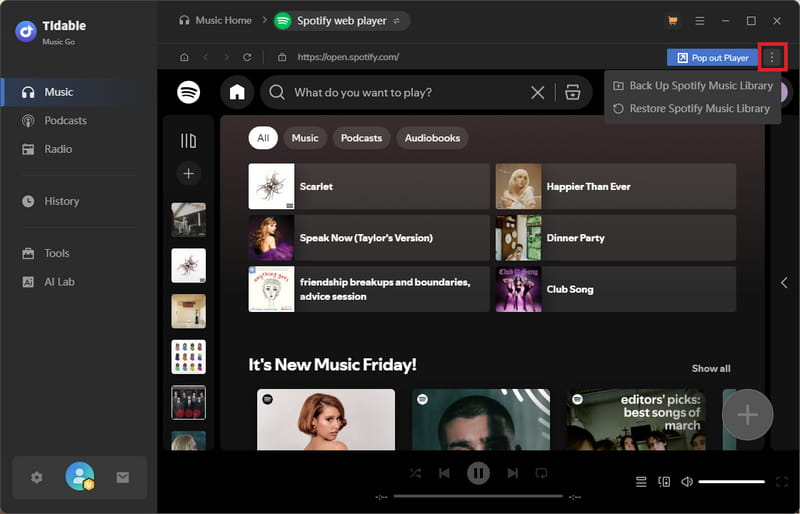The width and height of the screenshot is (800, 514).
Task: Pause the current playback
Action: pos(479,474)
